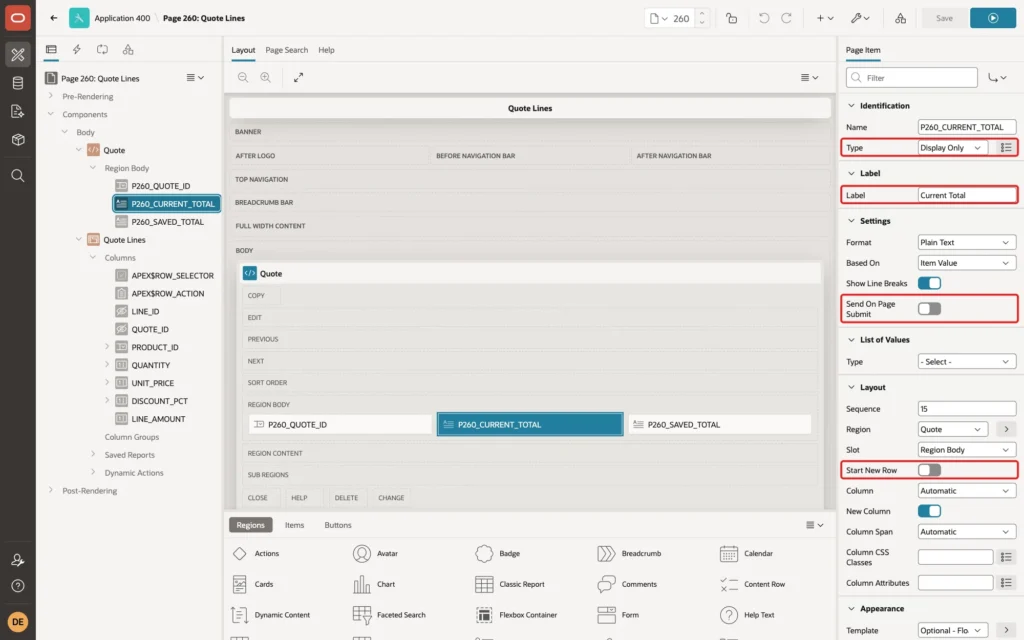Open the Help tab in center pane
Viewport: 1024px width, 640px height.
click(326, 50)
